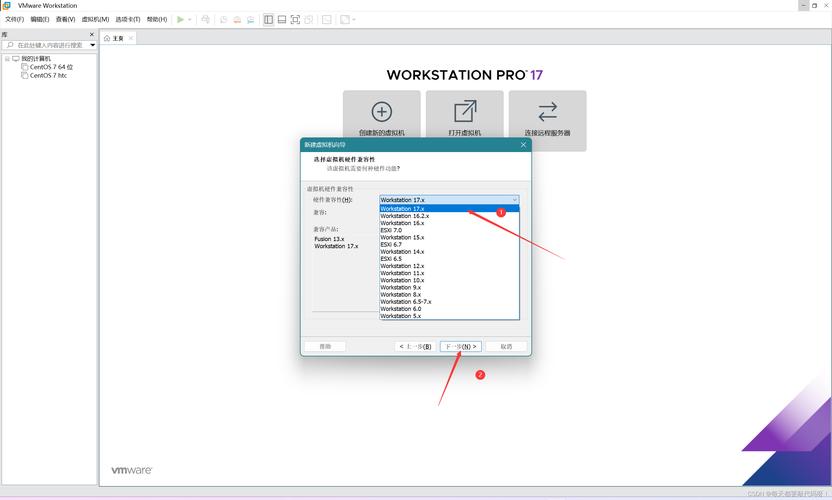This screenshot has height=500, width=832.
Task: Open the 虚拟机(M) menu
Action: [x=96, y=20]
